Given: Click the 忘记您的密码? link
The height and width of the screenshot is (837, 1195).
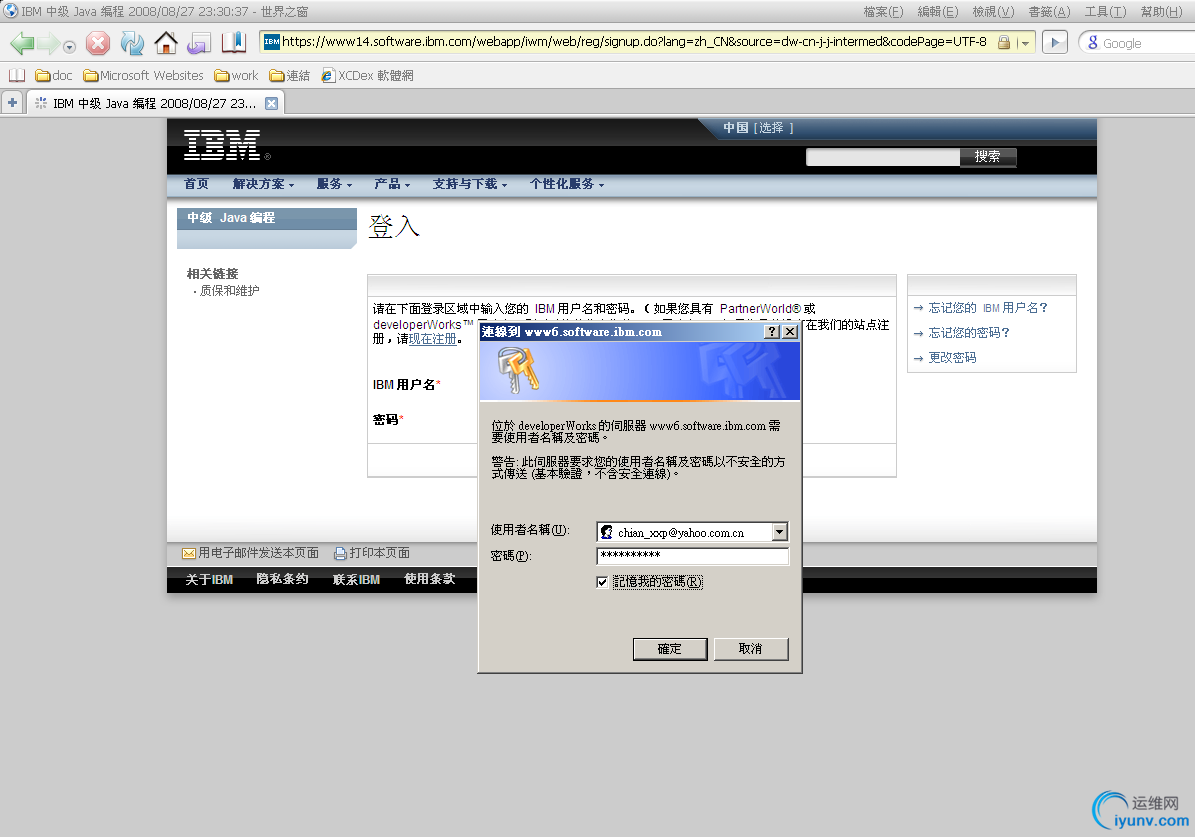Looking at the screenshot, I should point(969,332).
